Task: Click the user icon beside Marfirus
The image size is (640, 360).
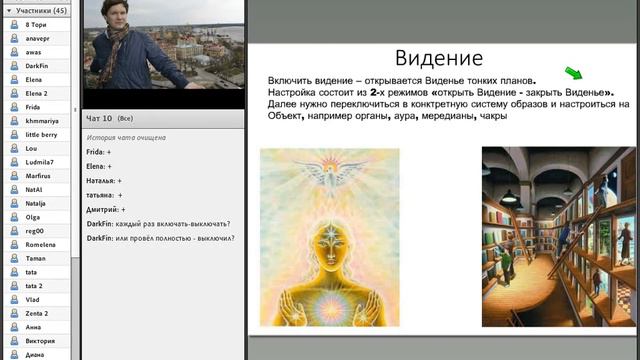Action: coord(14,176)
